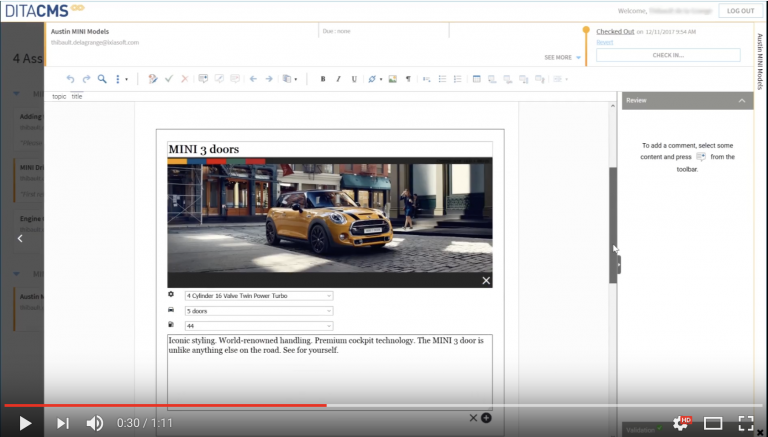Click the 'title' breadcrumb element

point(77,97)
